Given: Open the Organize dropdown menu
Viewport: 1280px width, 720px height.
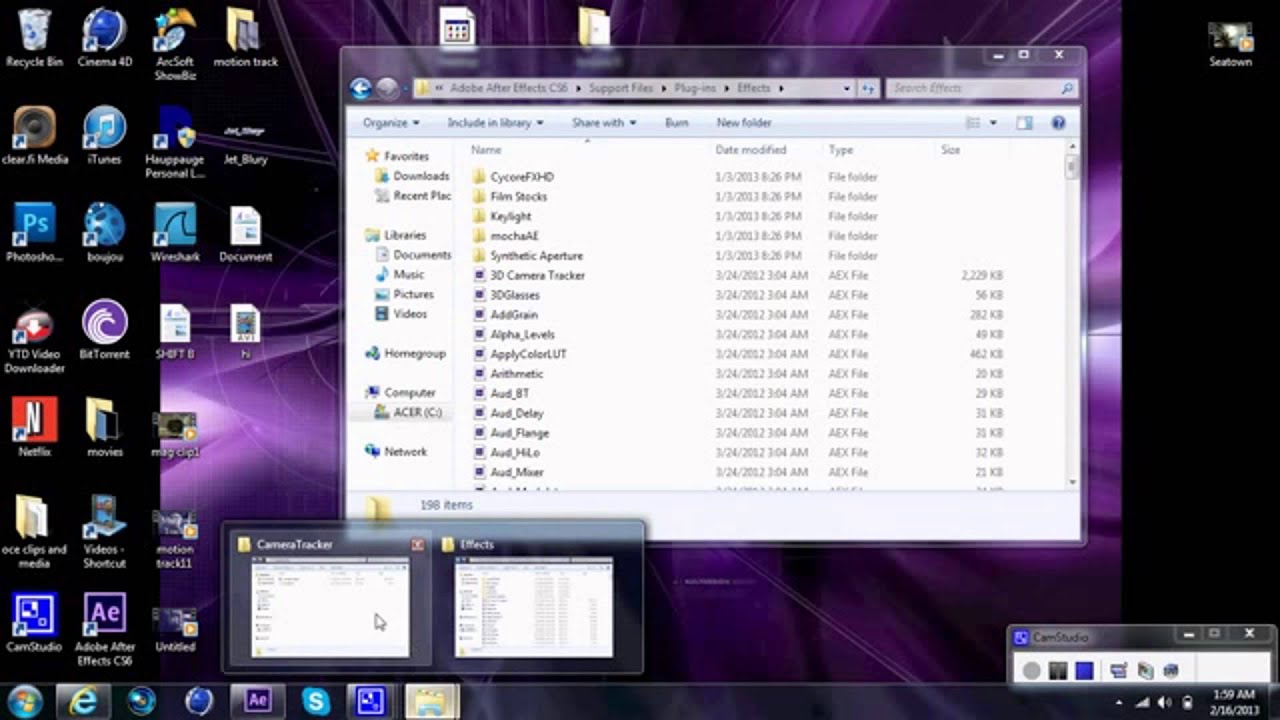Looking at the screenshot, I should pyautogui.click(x=391, y=123).
